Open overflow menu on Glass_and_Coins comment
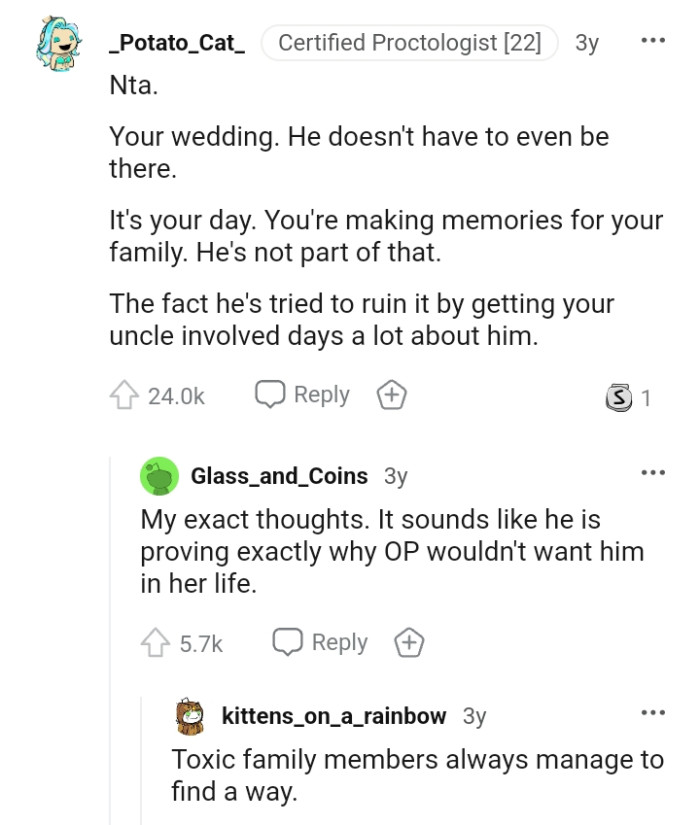The width and height of the screenshot is (700, 825). 653,472
